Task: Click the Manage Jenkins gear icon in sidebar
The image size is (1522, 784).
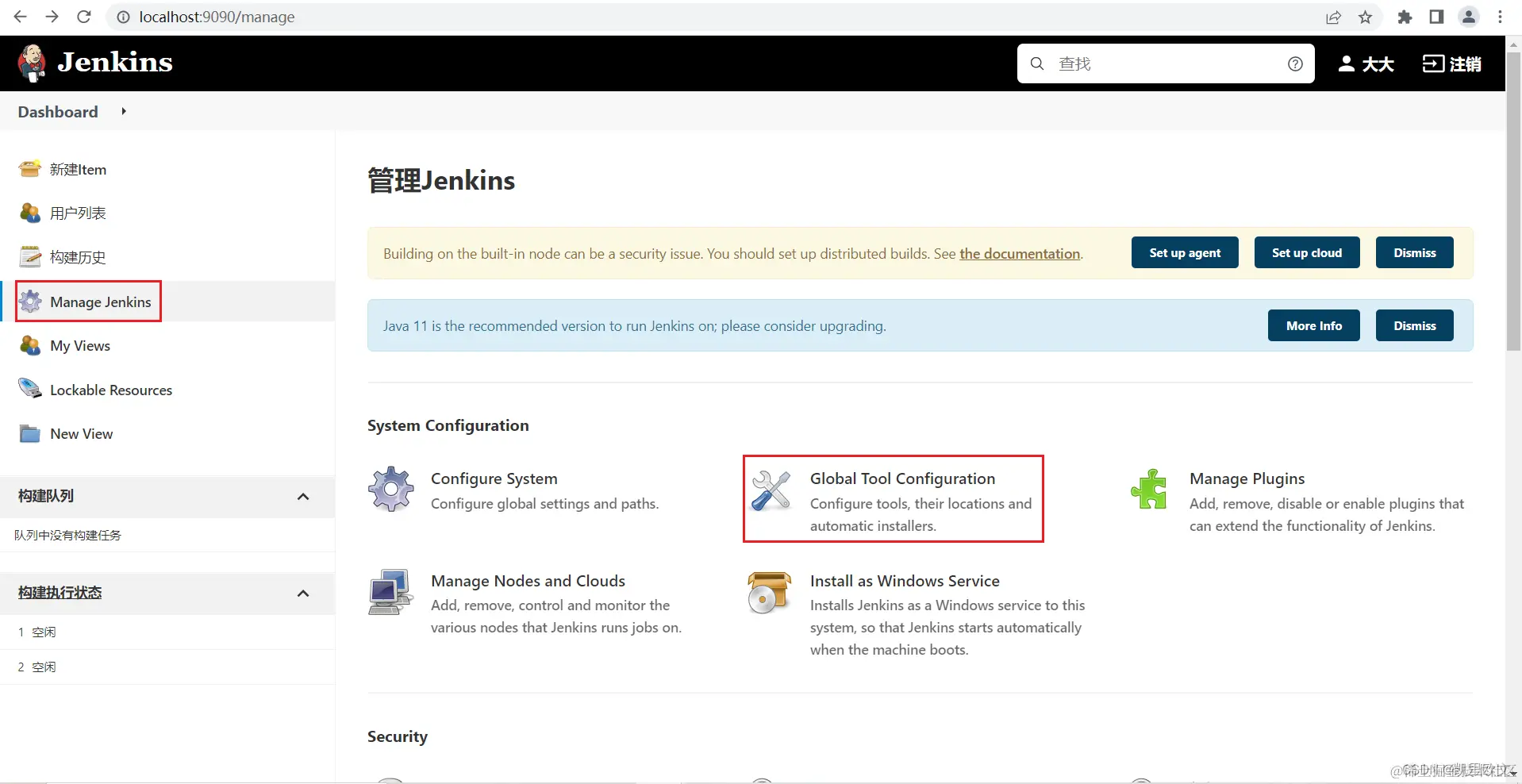Action: 30,302
